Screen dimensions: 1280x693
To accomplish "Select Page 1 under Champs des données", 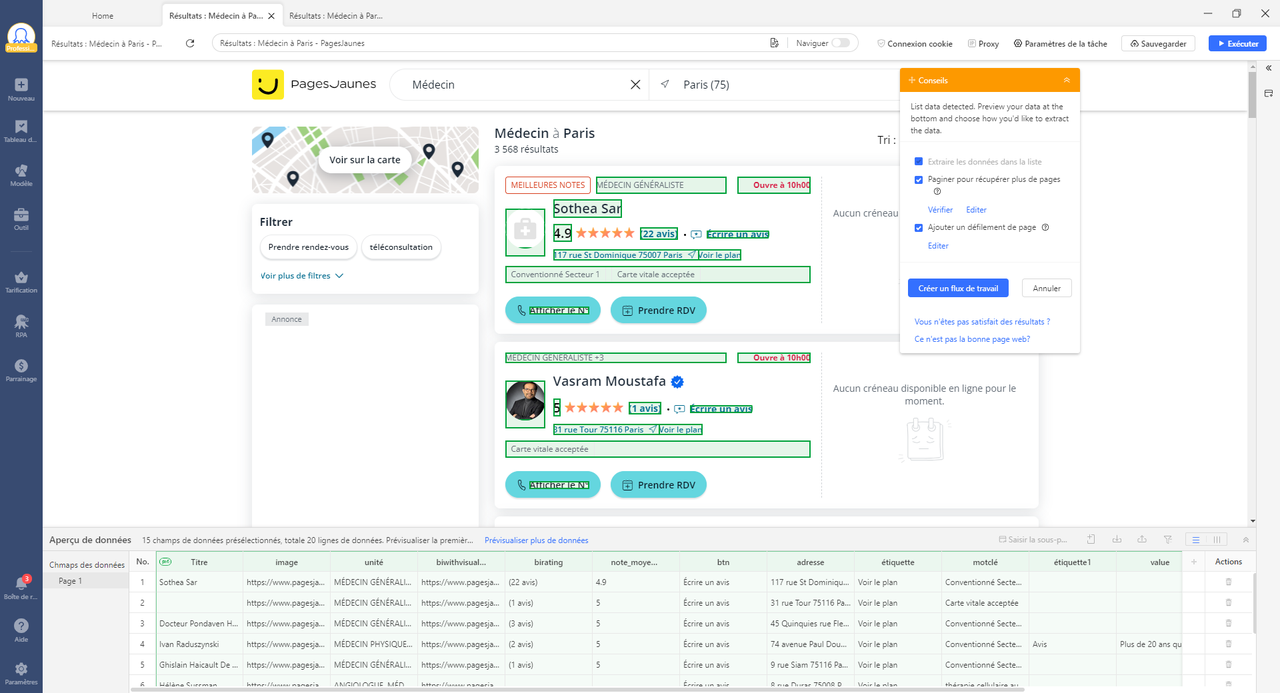I will pyautogui.click(x=70, y=581).
